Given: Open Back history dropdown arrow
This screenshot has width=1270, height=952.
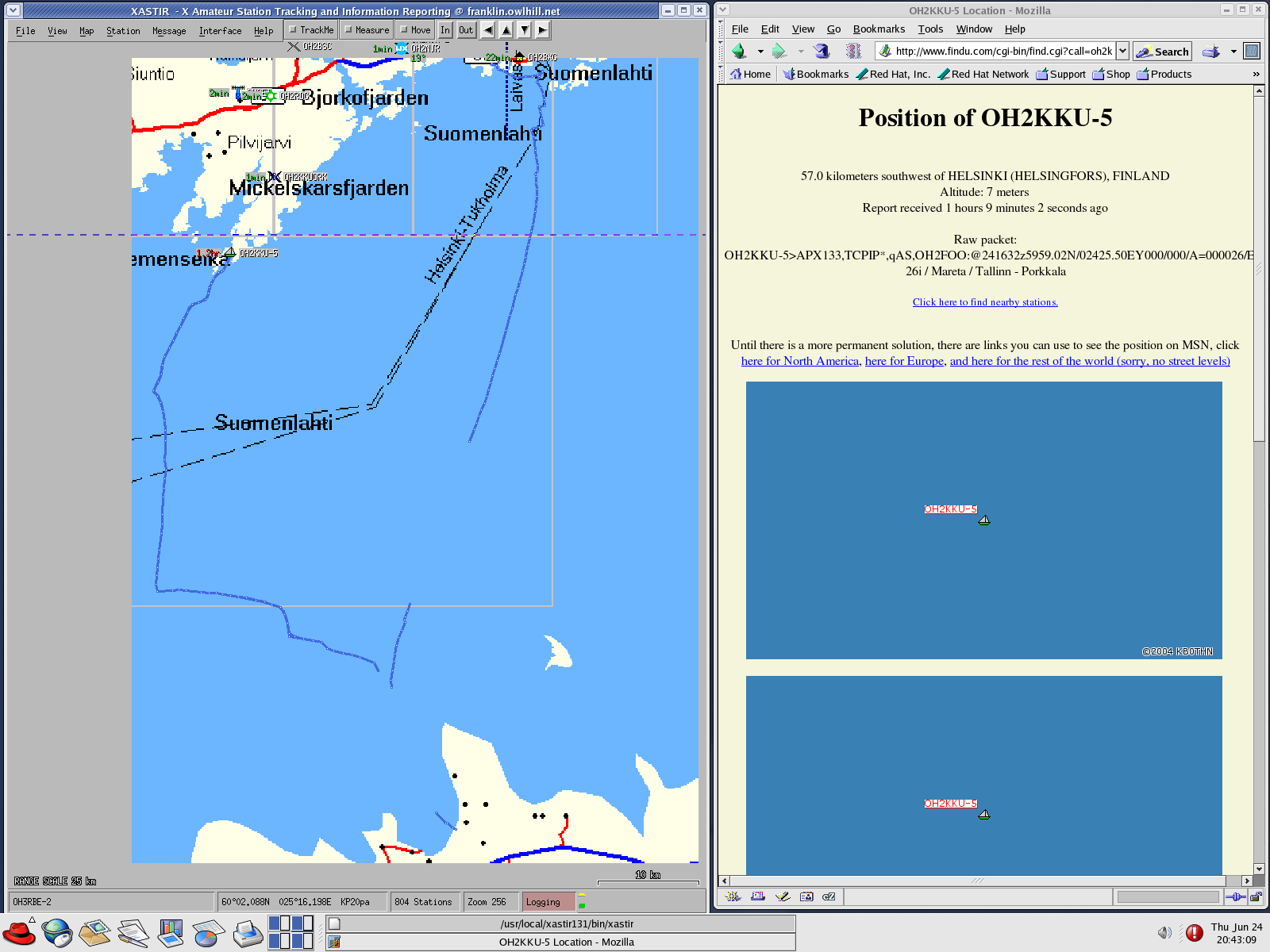Looking at the screenshot, I should click(760, 51).
